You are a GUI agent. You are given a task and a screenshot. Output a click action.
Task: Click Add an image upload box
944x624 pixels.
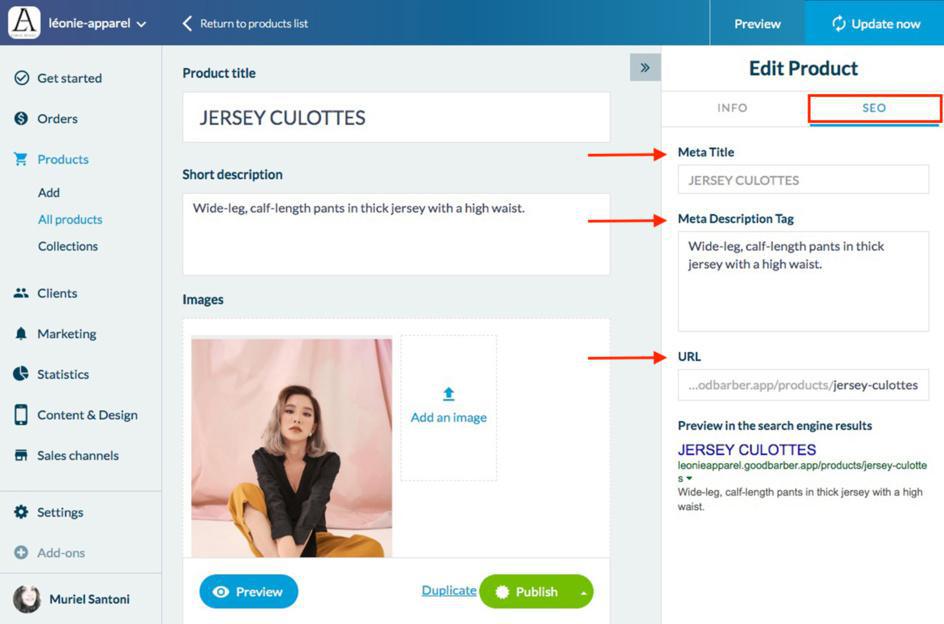pos(448,407)
